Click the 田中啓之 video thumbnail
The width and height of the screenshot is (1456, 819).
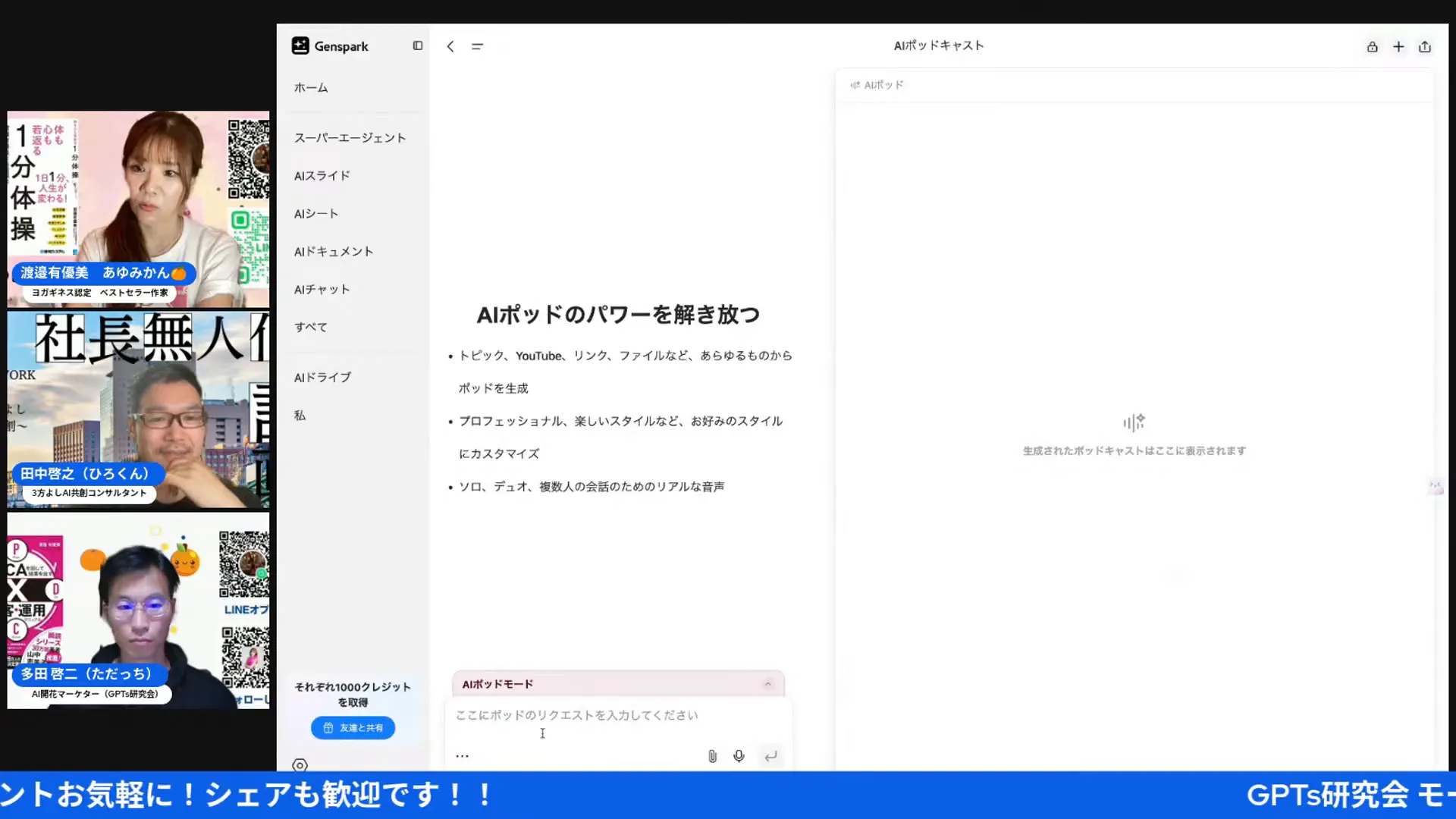138,409
